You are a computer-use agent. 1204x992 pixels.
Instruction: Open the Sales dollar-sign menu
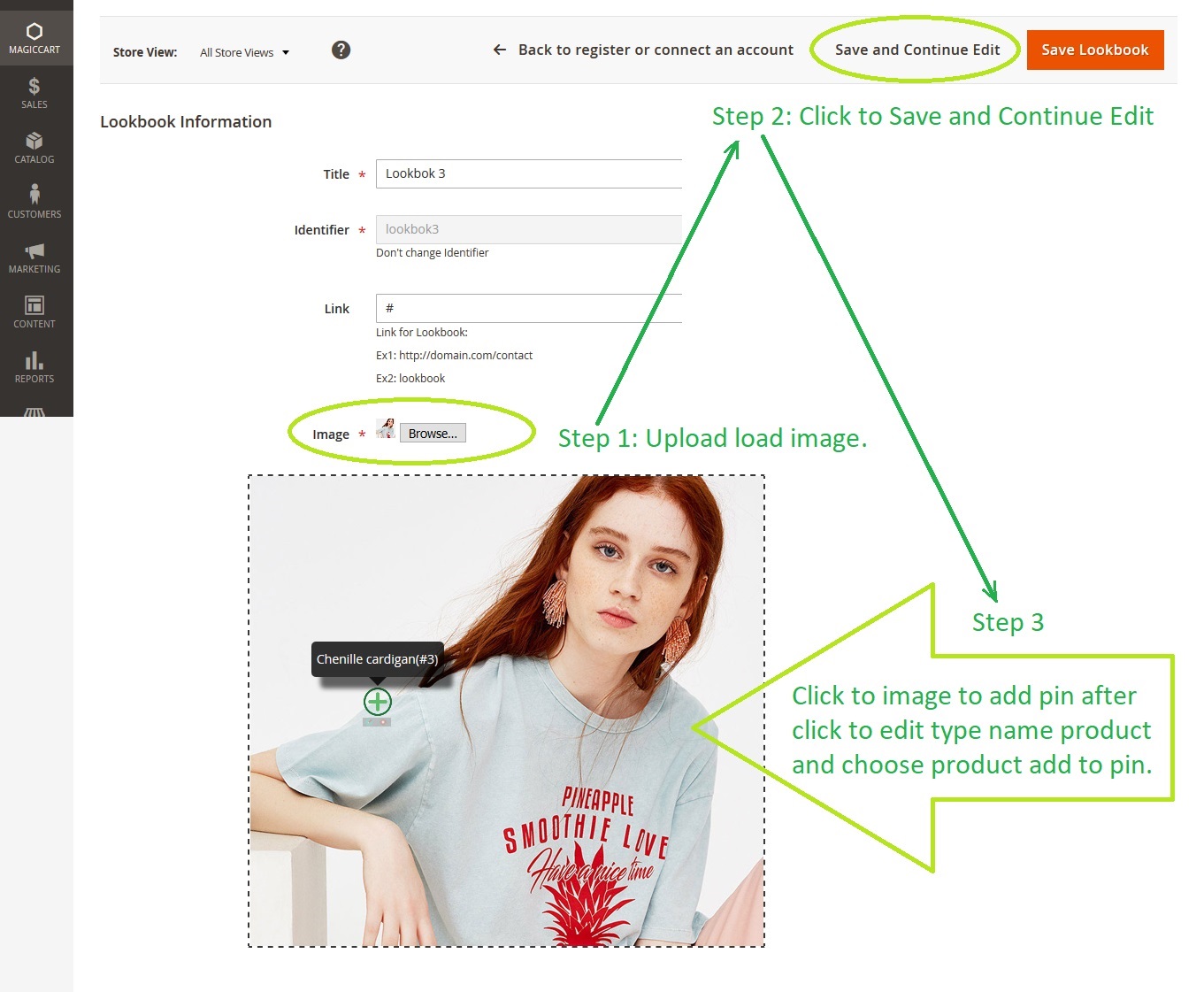point(35,93)
